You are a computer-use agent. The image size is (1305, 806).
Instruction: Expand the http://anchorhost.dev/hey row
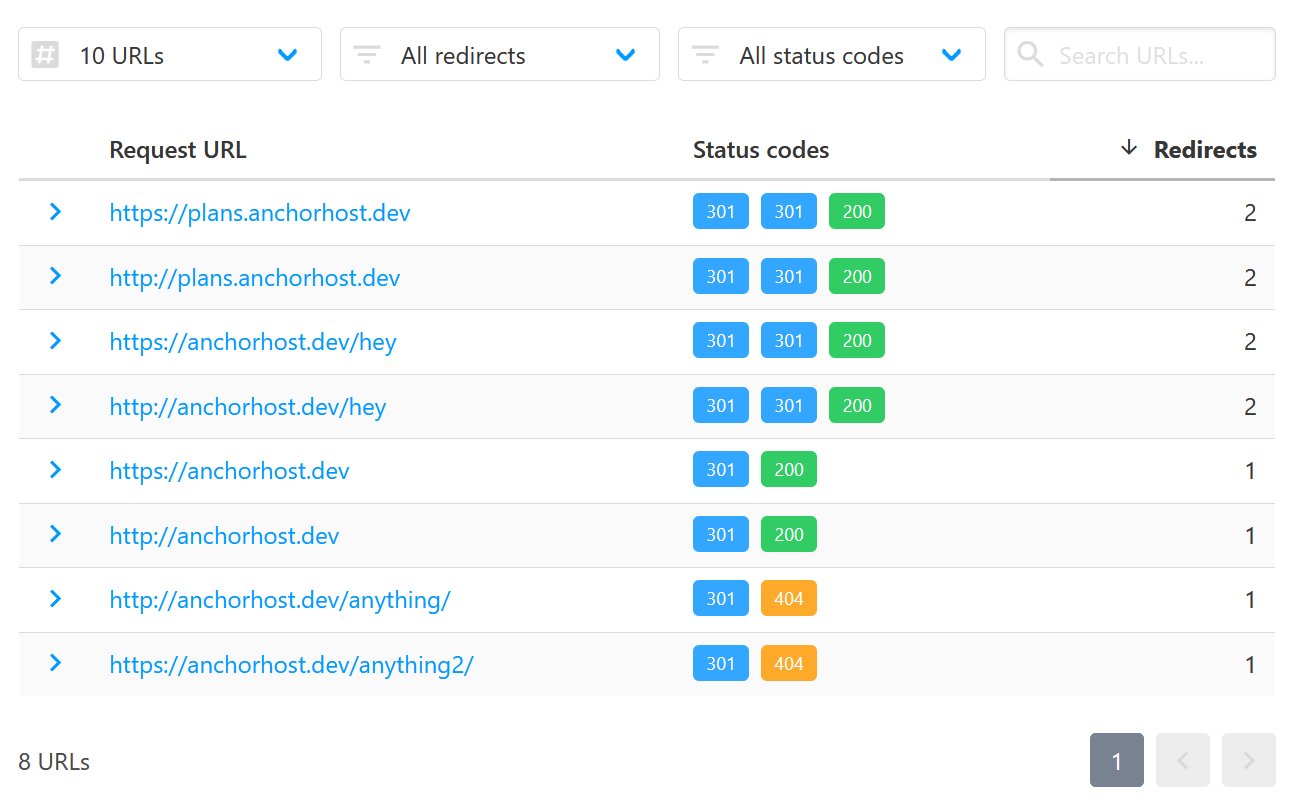pyautogui.click(x=55, y=405)
